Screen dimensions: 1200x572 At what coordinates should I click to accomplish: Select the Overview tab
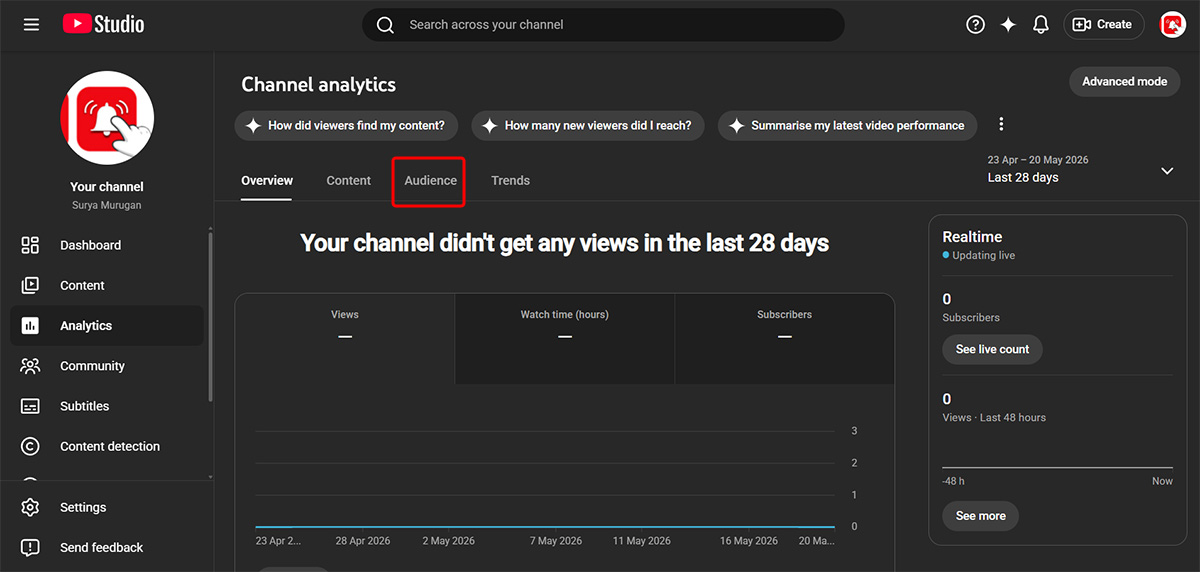point(267,181)
